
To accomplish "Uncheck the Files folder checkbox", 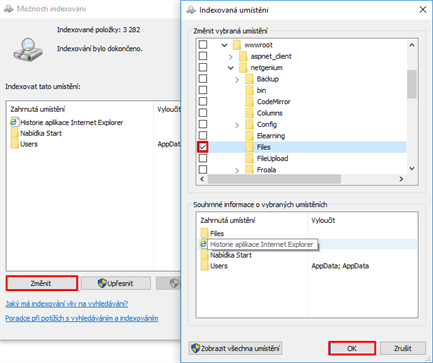I will pyautogui.click(x=203, y=147).
